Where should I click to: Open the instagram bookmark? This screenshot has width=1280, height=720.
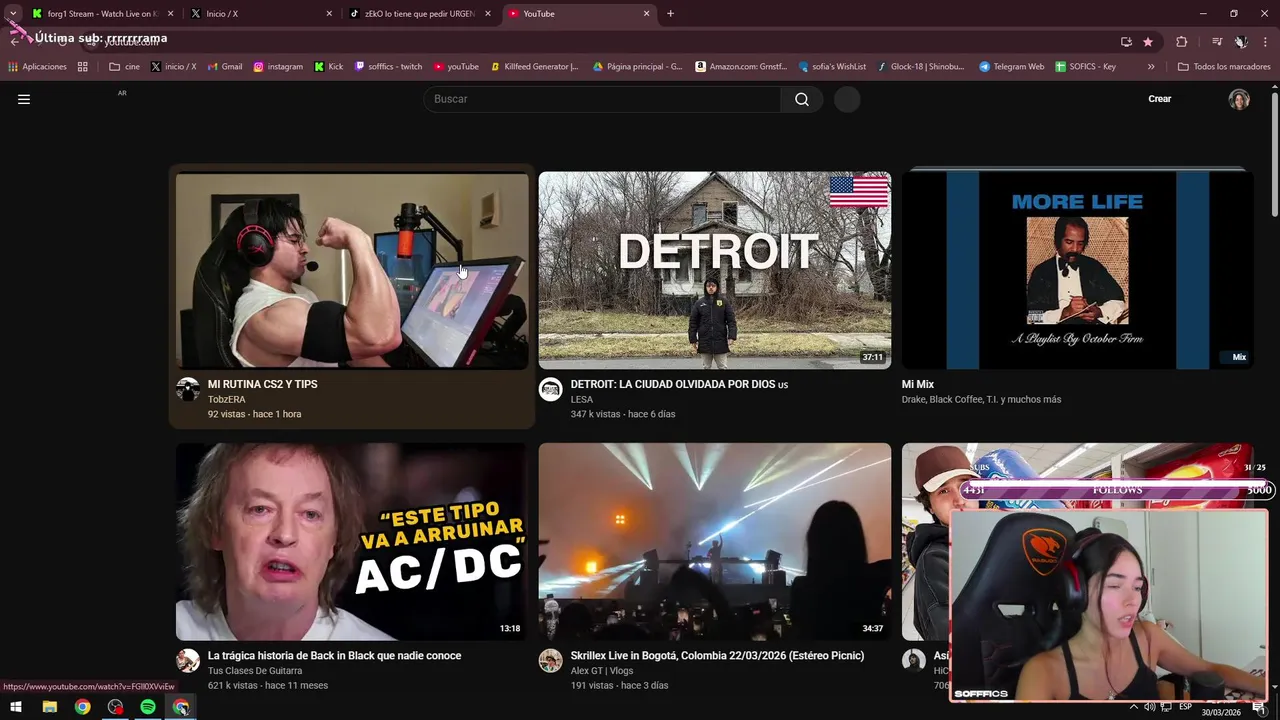click(278, 67)
